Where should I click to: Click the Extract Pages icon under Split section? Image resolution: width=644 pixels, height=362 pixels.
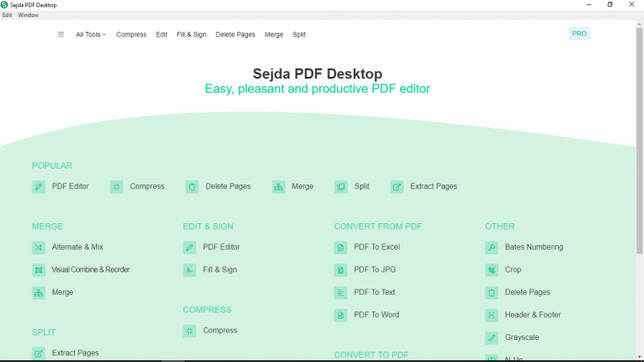[x=39, y=353]
